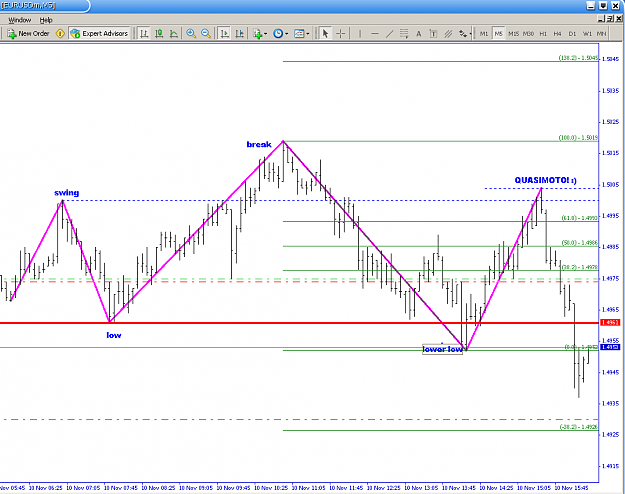Select the text label tool
This screenshot has width=625, height=494.
(433, 33)
